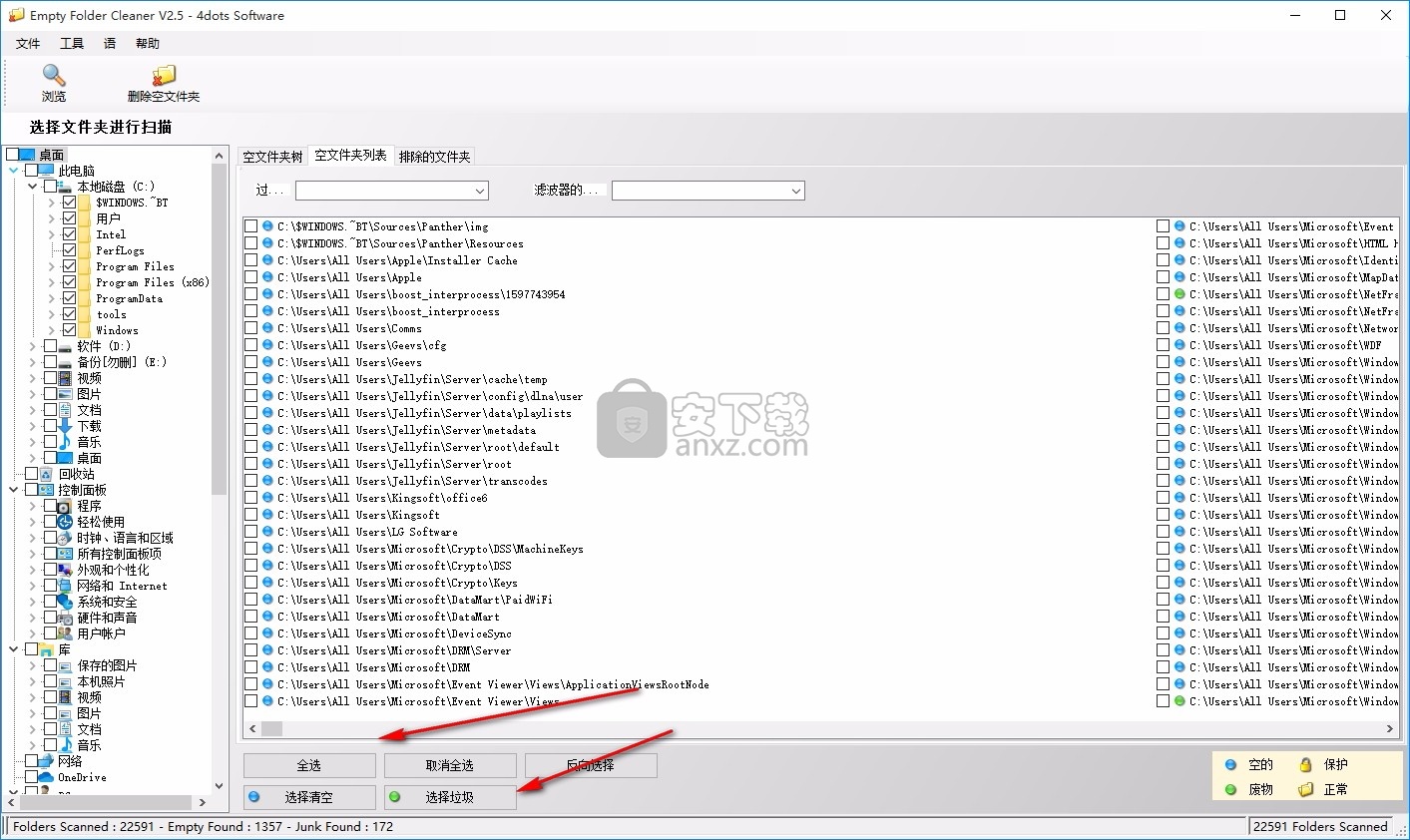Click the protected padlock legend icon
Screen dimensions: 1410x840
1305,765
